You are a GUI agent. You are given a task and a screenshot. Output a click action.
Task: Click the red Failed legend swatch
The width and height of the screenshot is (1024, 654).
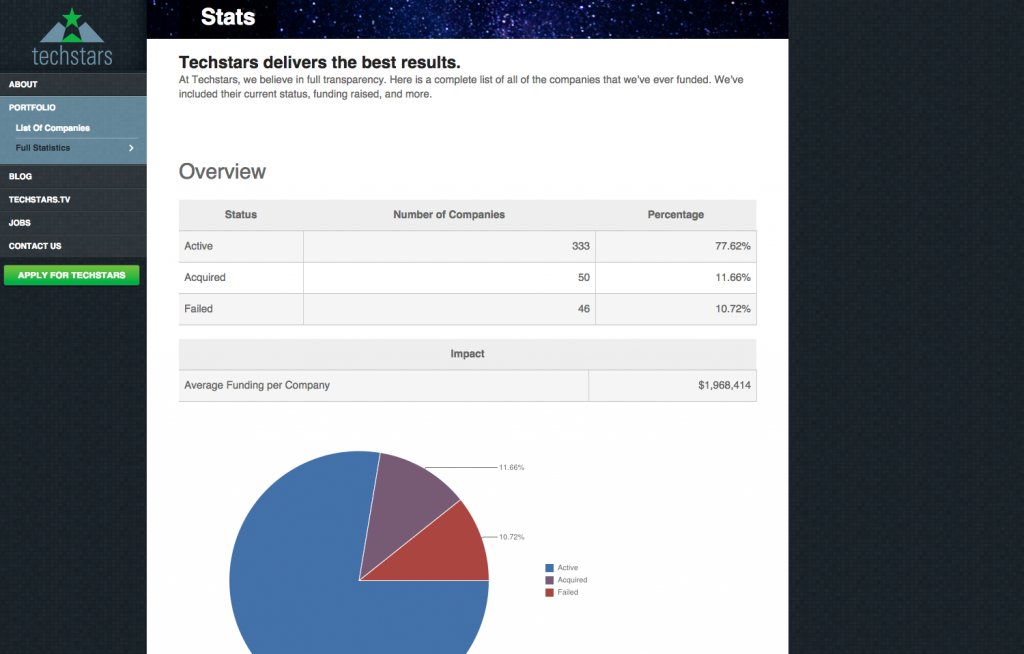point(549,593)
